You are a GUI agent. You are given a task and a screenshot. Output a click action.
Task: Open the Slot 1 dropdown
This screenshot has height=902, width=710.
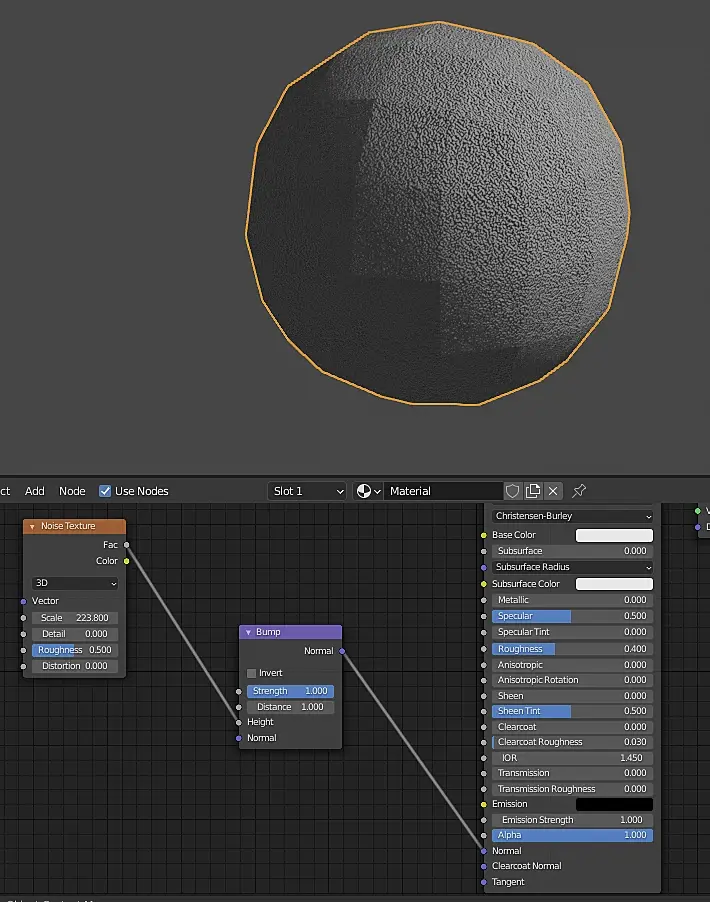point(307,491)
